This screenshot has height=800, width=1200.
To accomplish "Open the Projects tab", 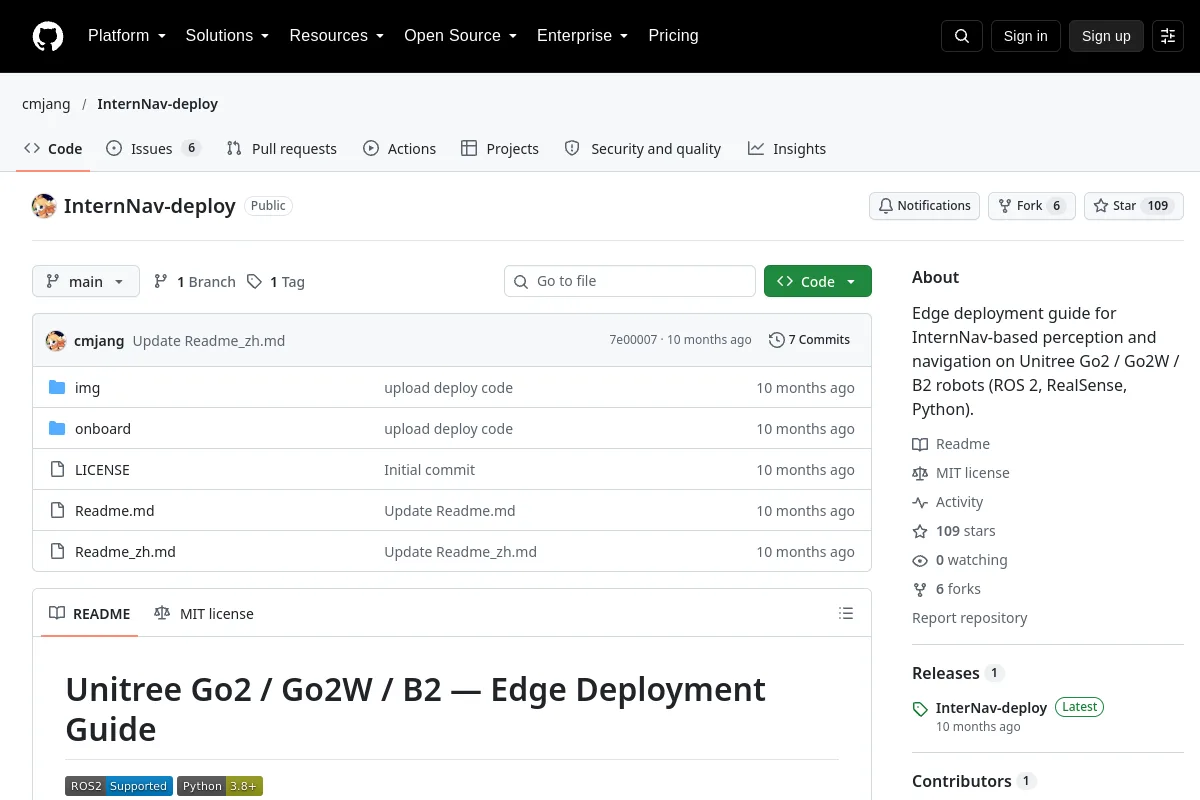I will (x=500, y=148).
